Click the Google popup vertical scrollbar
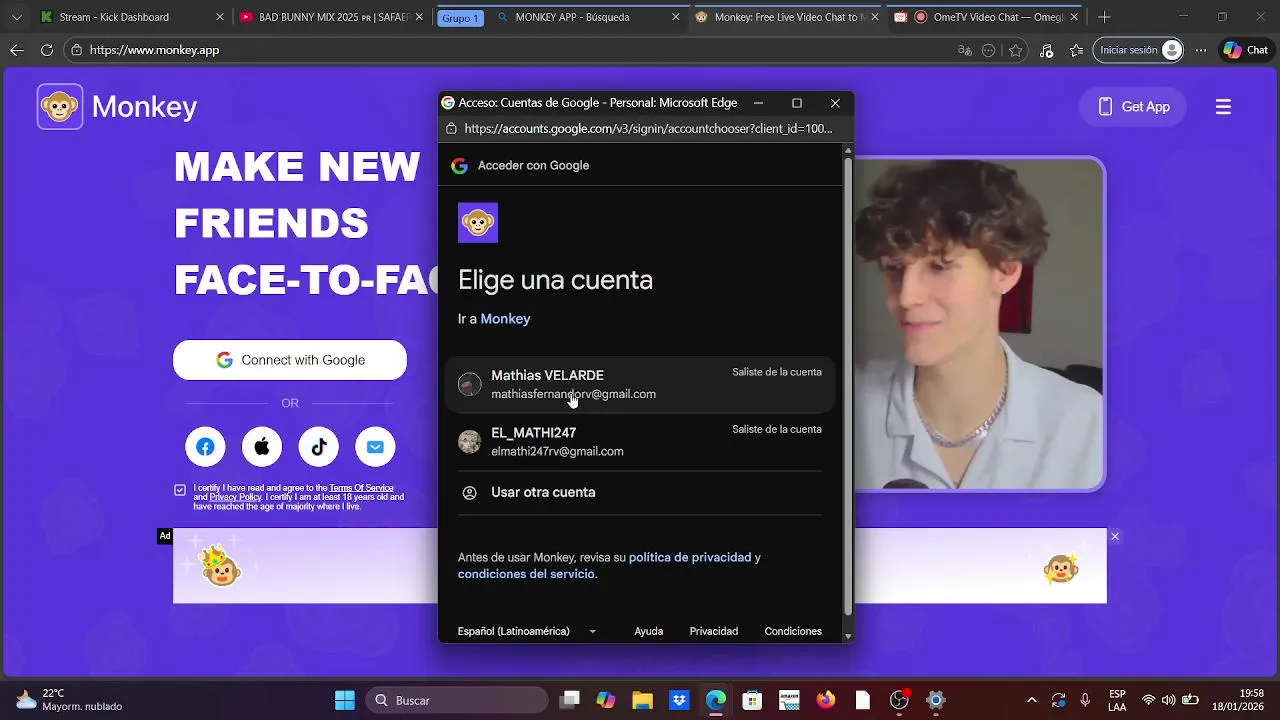The image size is (1280, 720). (848, 385)
